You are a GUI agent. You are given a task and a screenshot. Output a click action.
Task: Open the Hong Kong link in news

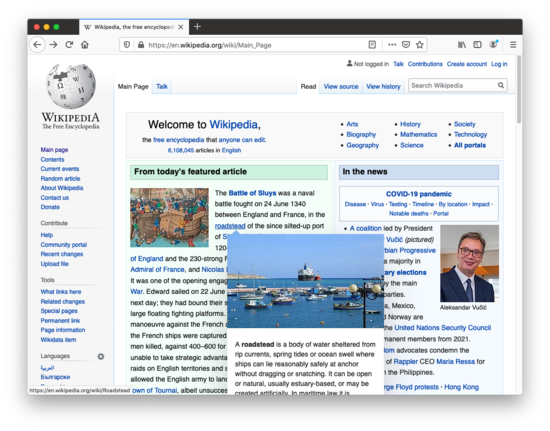coord(461,387)
